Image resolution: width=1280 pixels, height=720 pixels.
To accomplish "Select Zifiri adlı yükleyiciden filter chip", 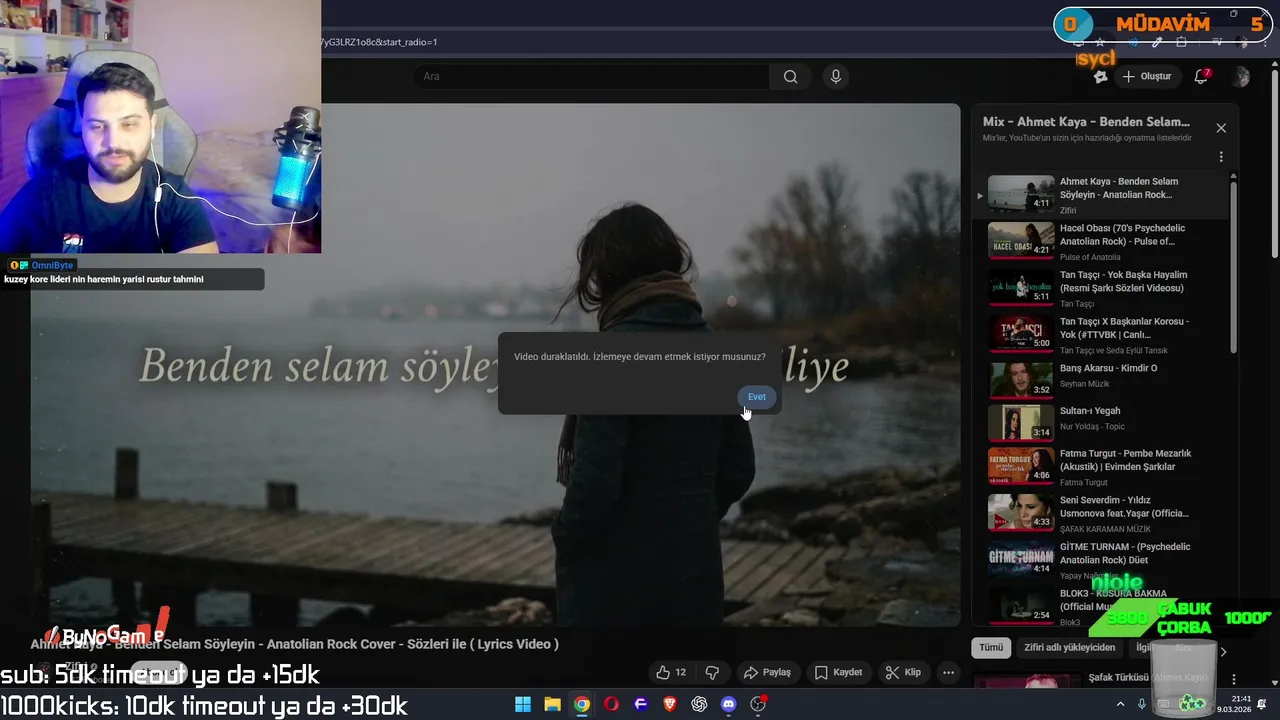I will click(x=1069, y=647).
